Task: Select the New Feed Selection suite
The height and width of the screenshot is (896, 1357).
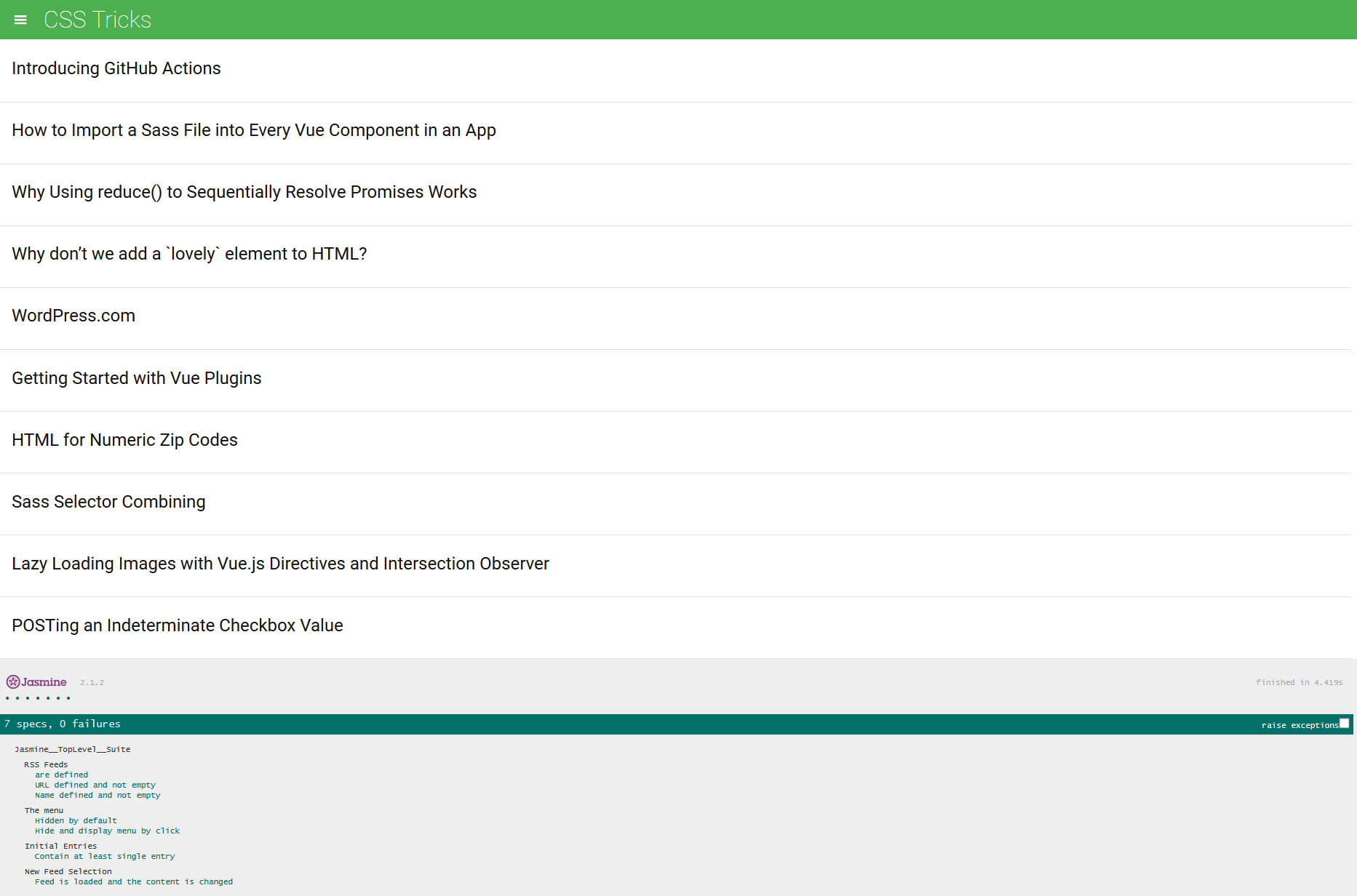Action: click(68, 871)
